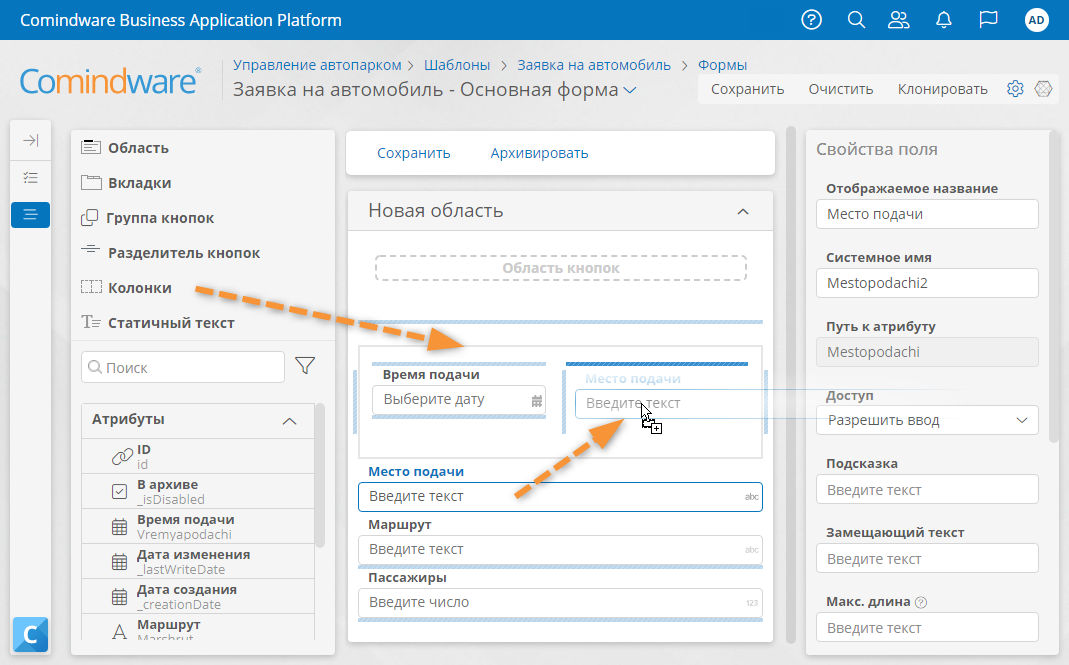
Task: Click the Область кнопок placeholder
Action: click(x=560, y=268)
